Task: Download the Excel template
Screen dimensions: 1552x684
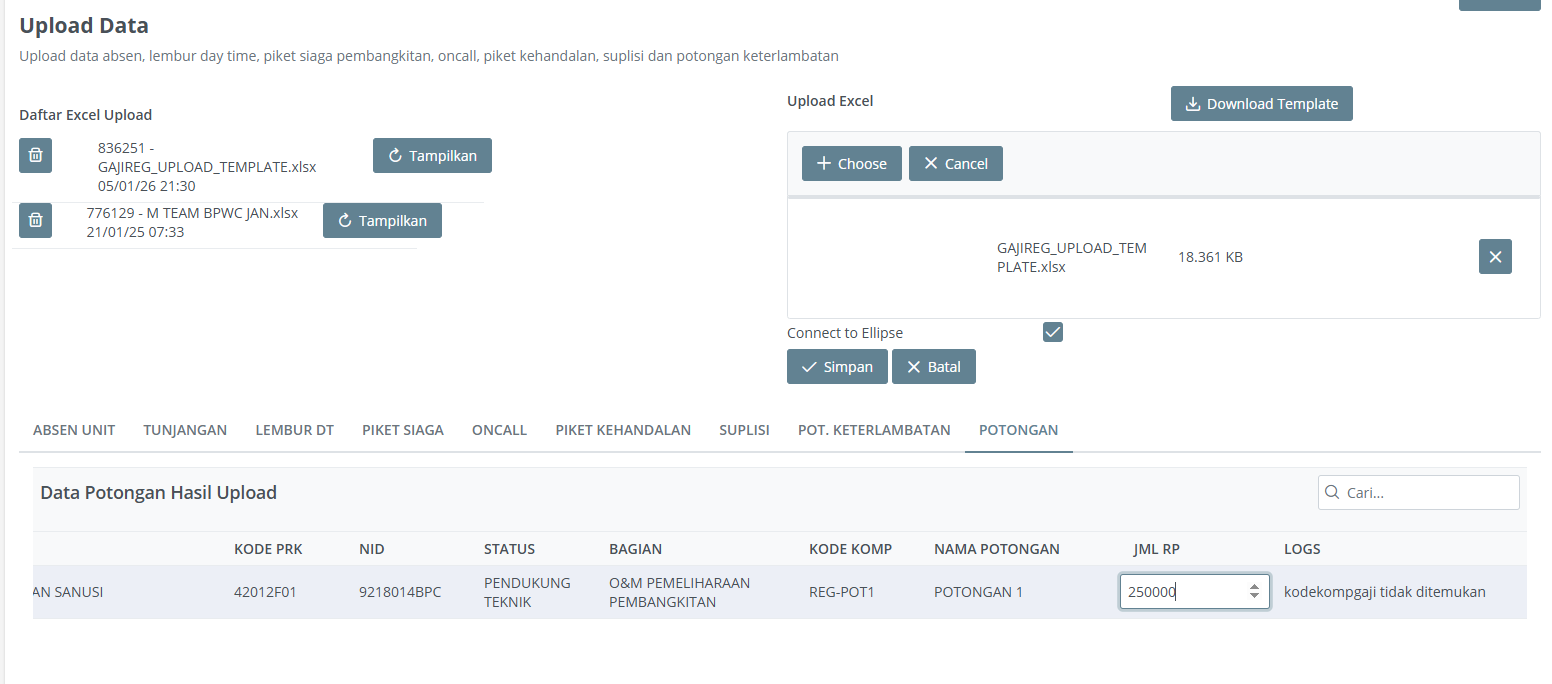Action: point(1261,104)
